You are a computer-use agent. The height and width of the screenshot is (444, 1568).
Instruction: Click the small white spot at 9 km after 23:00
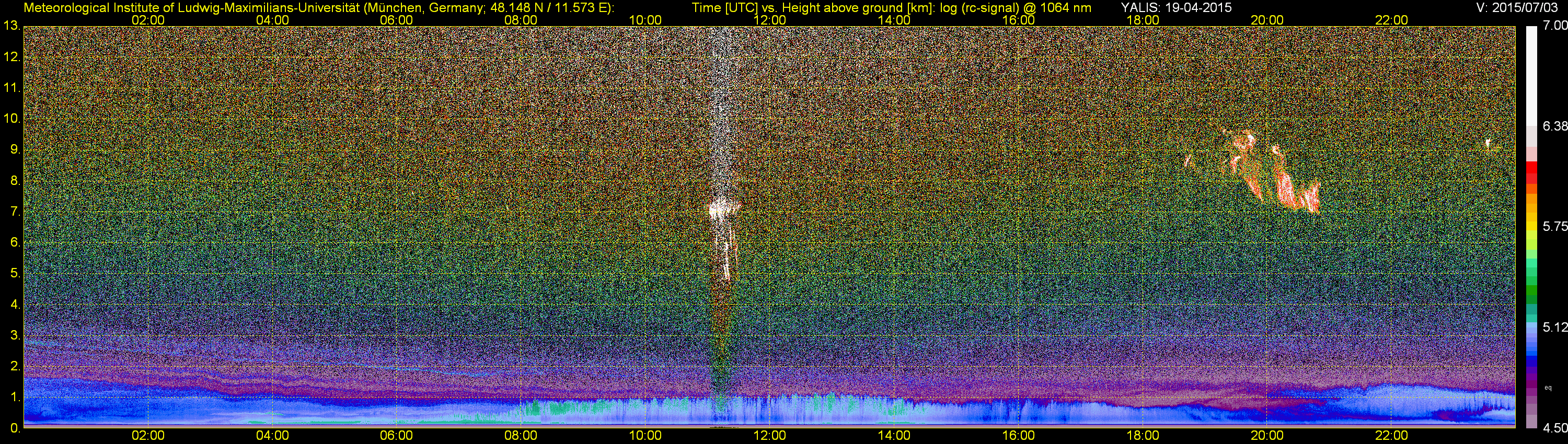point(1487,144)
